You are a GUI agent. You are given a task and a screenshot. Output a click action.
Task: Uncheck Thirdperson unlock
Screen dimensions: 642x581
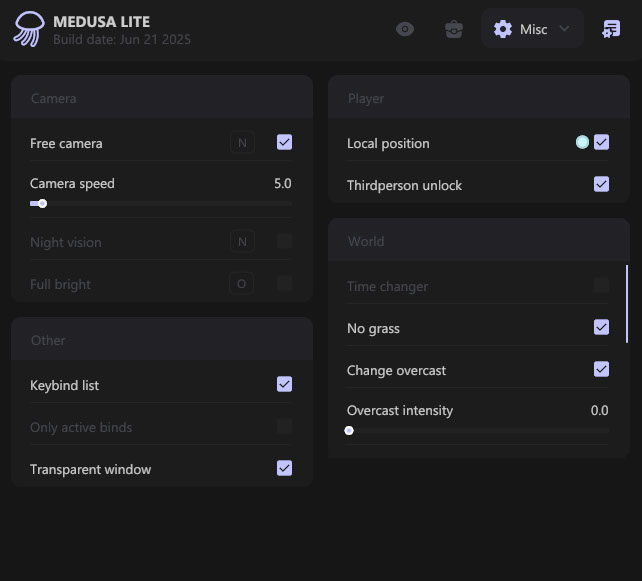pos(601,184)
